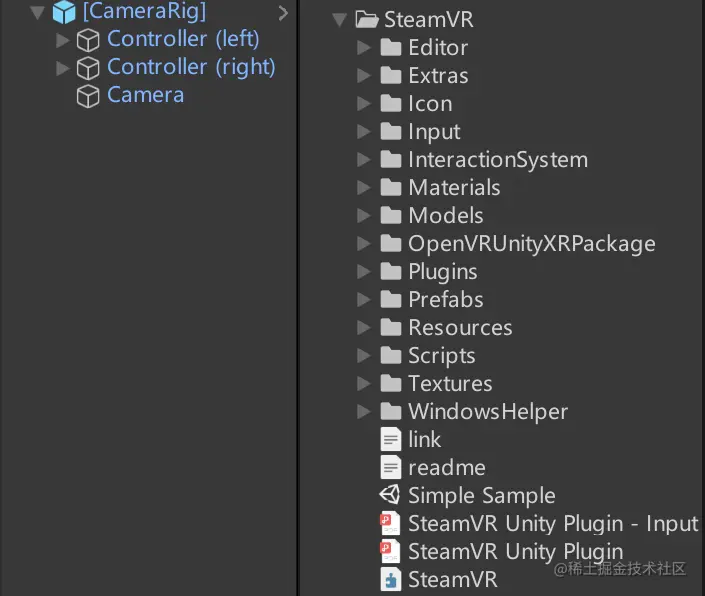Click the Simple Sample Unity scene icon

coord(390,496)
